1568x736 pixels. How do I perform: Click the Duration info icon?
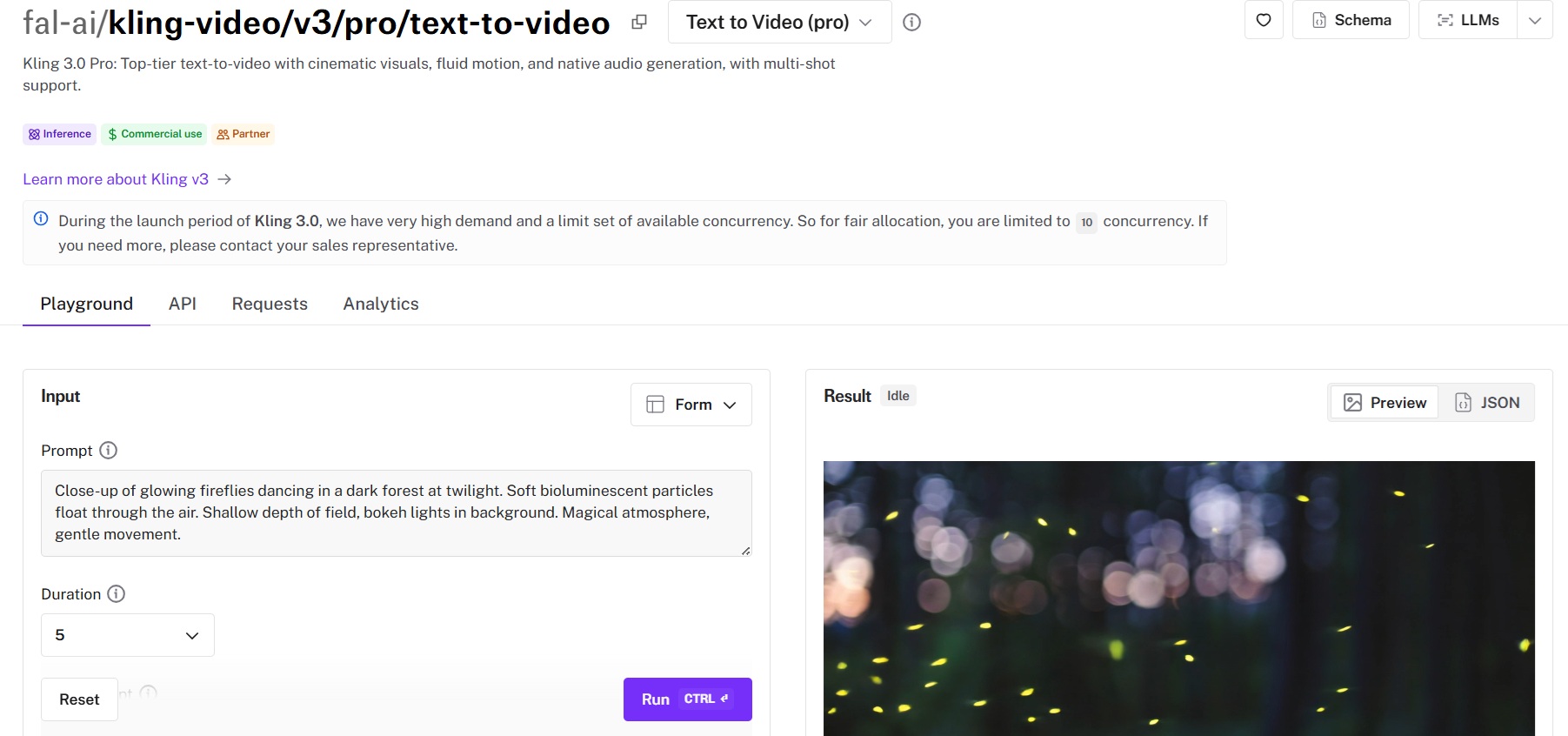[117, 594]
